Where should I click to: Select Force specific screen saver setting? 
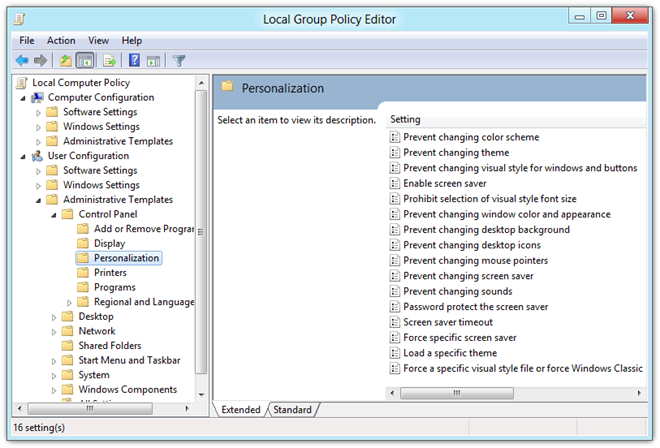(x=460, y=338)
